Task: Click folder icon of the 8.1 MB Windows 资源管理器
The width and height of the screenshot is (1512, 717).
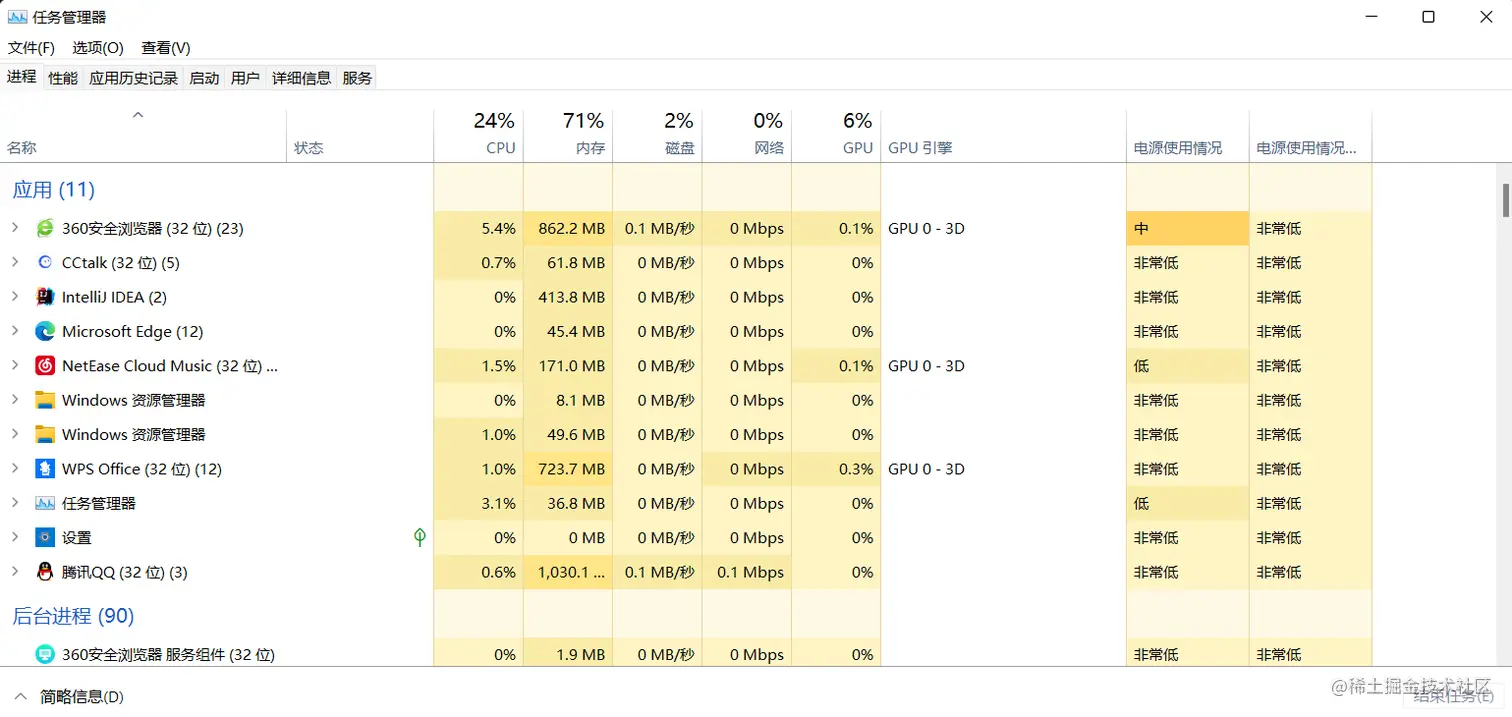Action: coord(45,400)
